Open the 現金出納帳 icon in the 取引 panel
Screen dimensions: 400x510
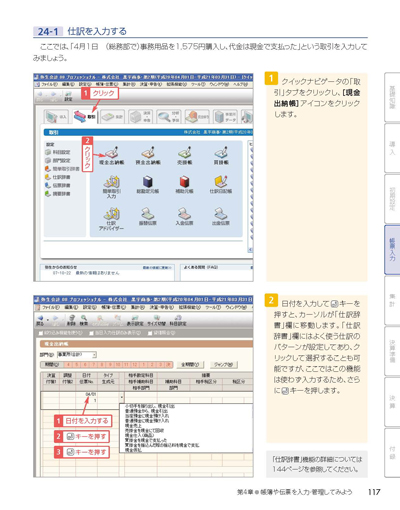[112, 156]
